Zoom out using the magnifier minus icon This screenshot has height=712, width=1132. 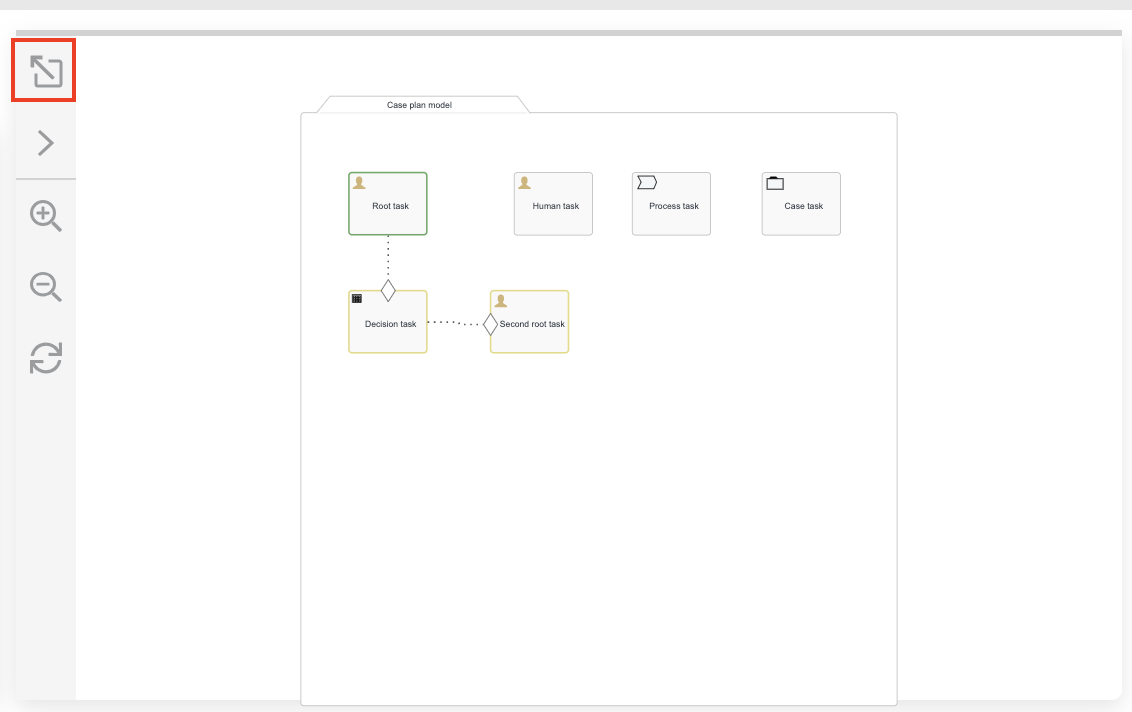44,287
